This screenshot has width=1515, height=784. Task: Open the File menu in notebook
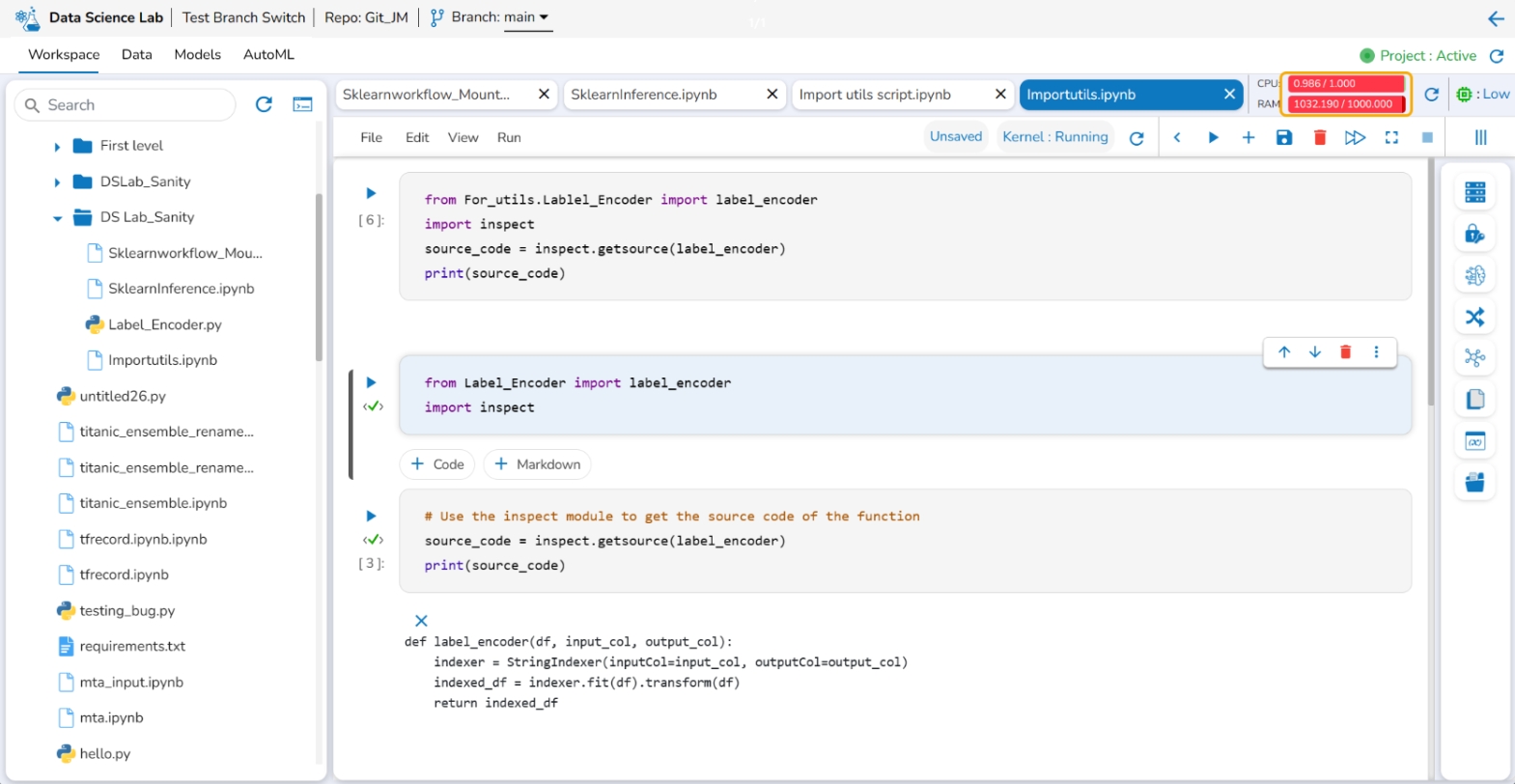(x=371, y=137)
